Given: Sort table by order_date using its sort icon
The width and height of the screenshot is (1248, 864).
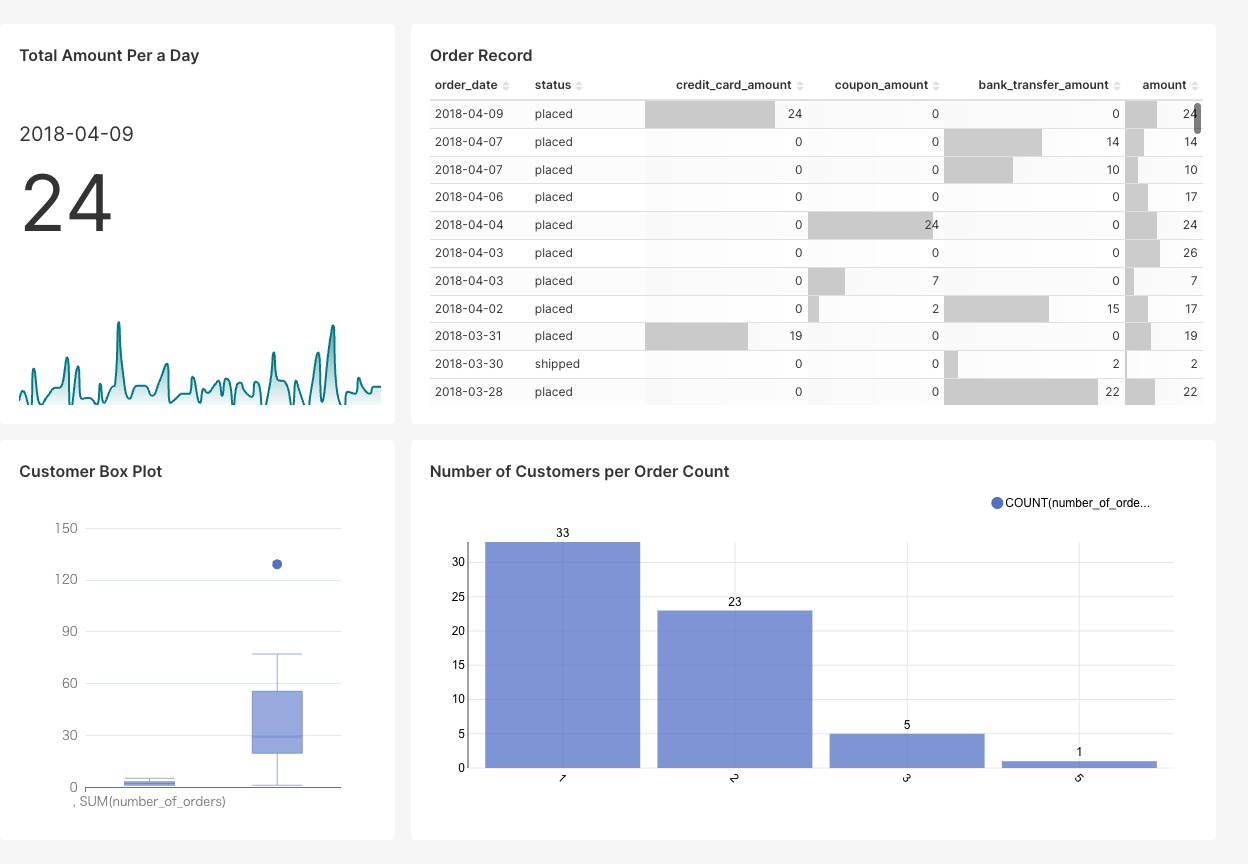Looking at the screenshot, I should click(506, 86).
